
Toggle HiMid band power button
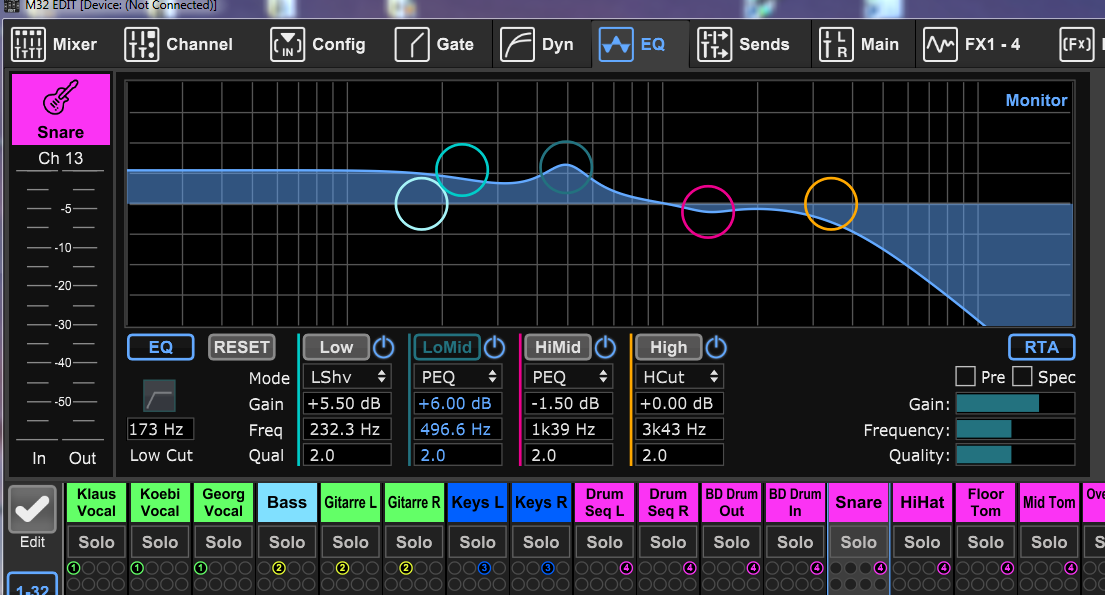605,347
